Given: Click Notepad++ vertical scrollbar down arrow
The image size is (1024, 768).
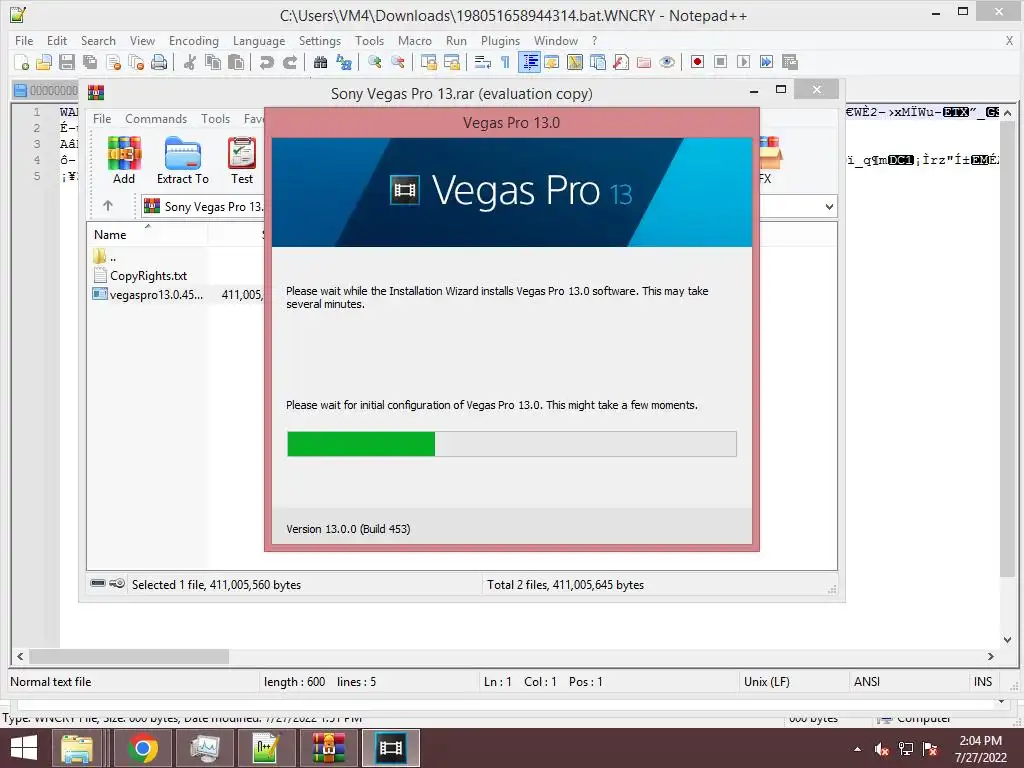Looking at the screenshot, I should (x=1008, y=640).
